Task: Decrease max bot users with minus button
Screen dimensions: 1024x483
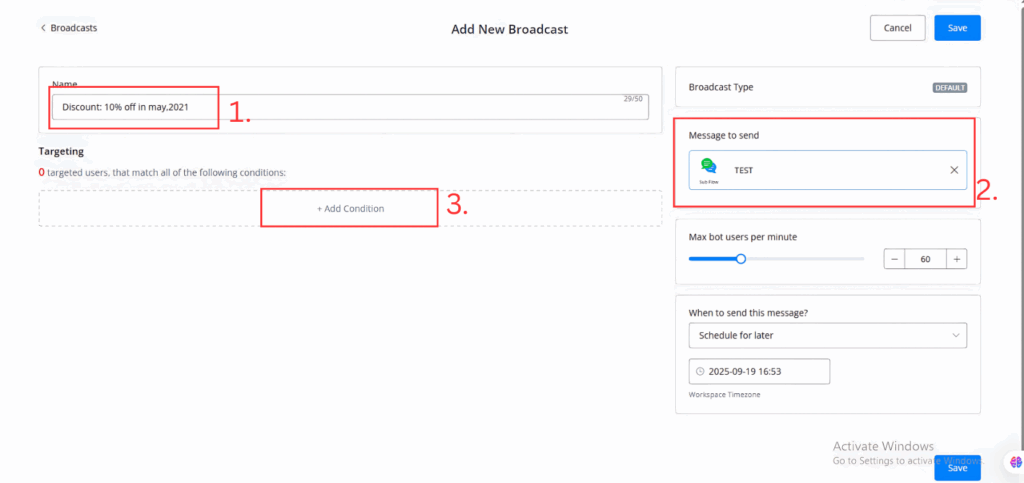Action: pyautogui.click(x=894, y=259)
